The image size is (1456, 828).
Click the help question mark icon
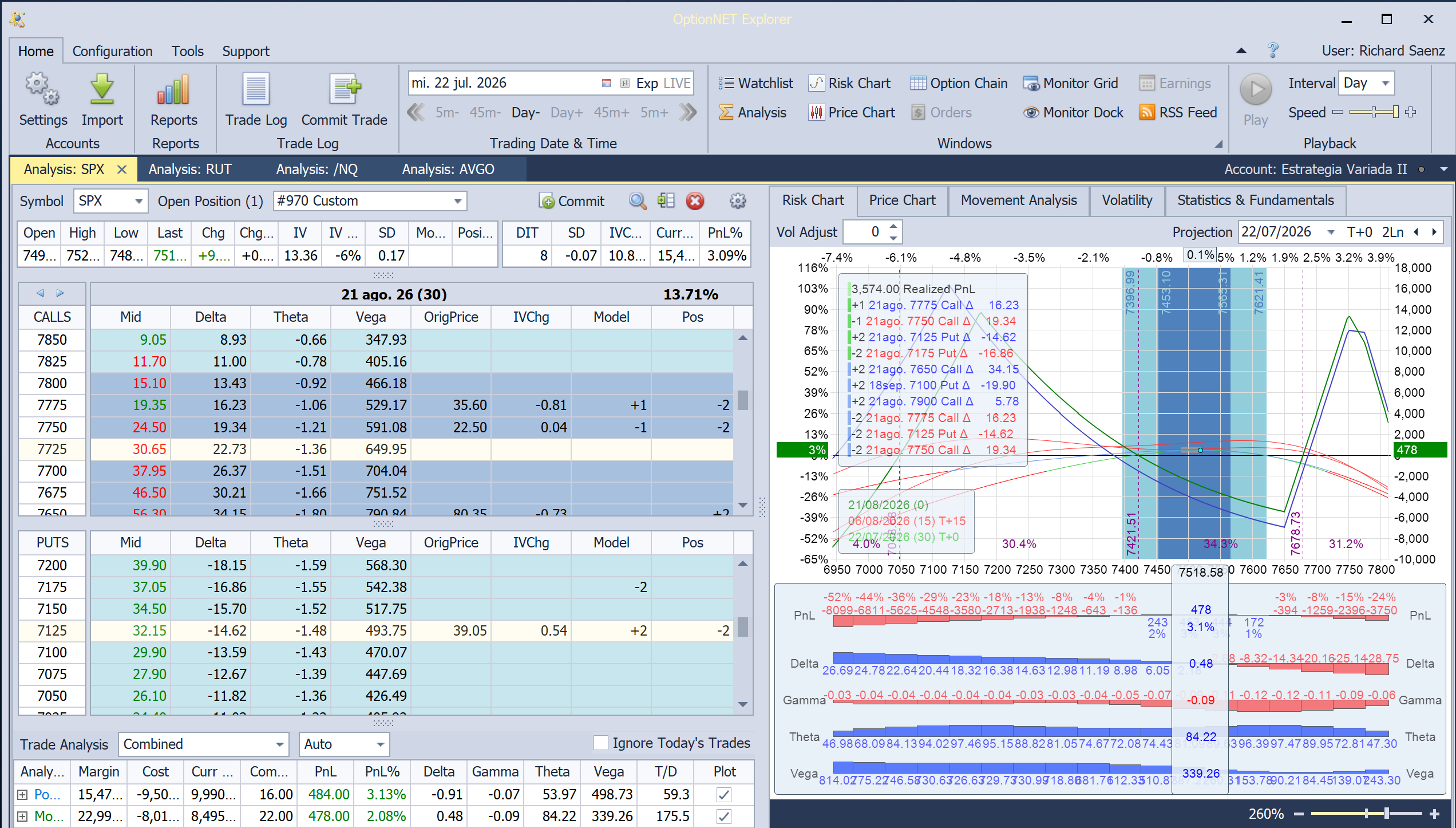point(1273,51)
